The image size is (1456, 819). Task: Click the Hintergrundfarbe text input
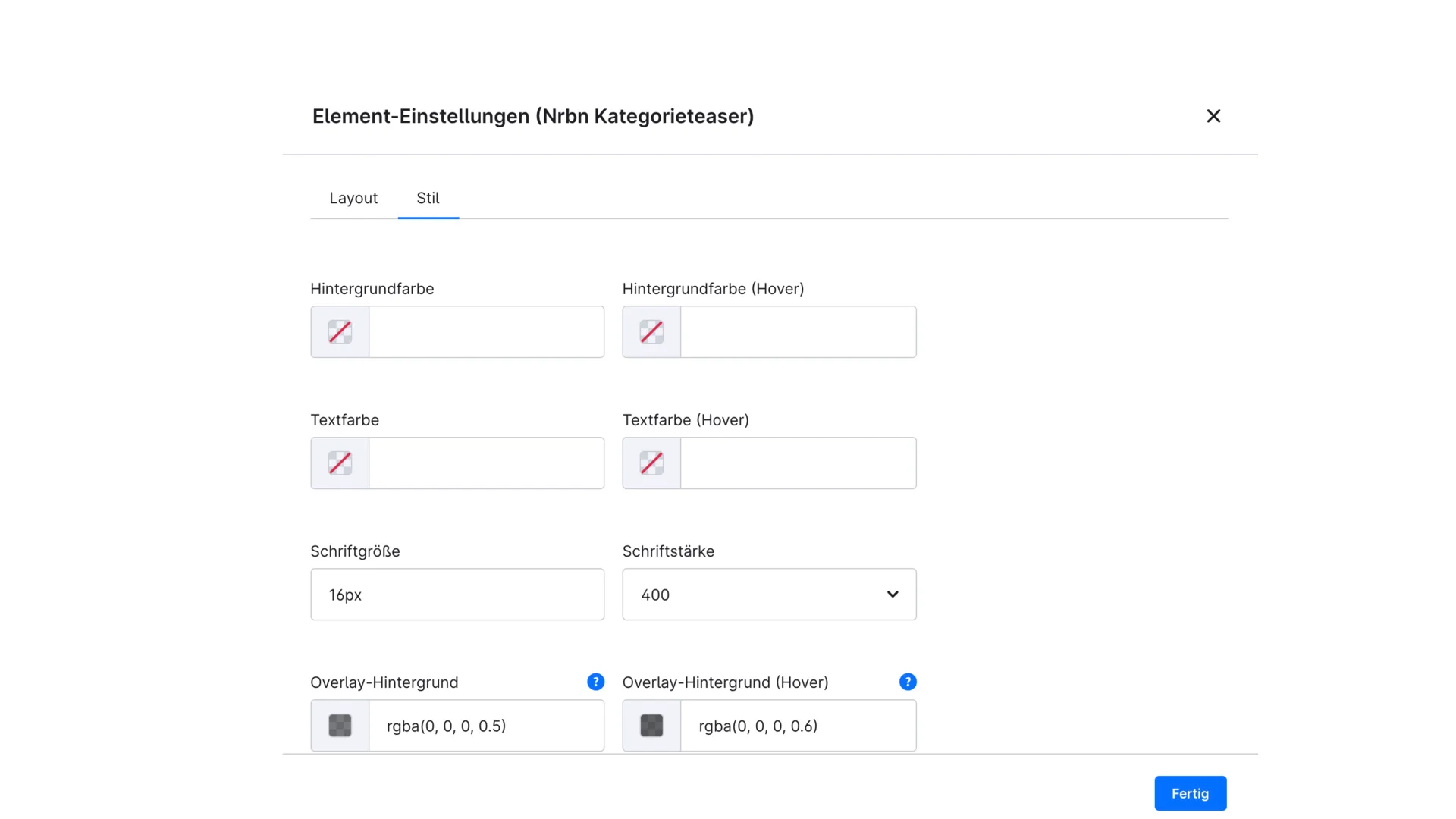click(486, 332)
